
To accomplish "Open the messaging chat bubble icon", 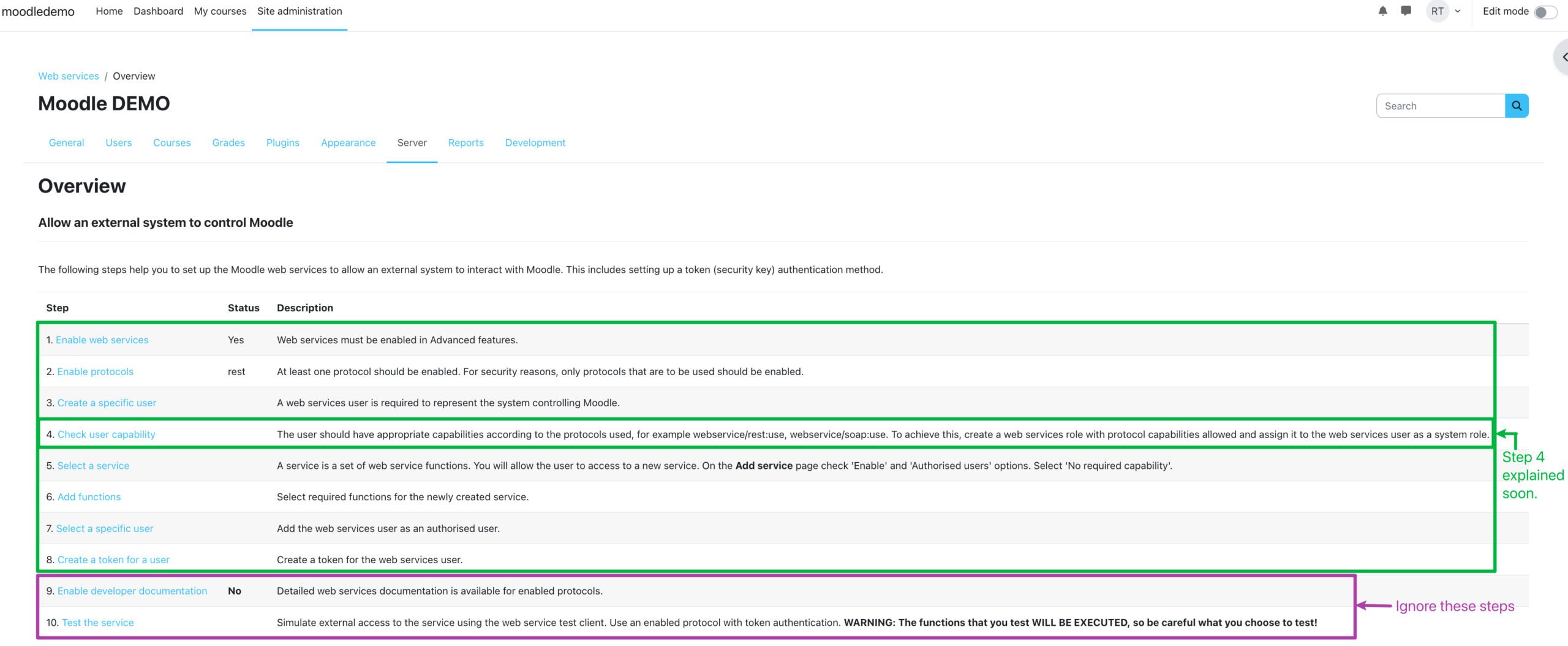I will point(1406,11).
